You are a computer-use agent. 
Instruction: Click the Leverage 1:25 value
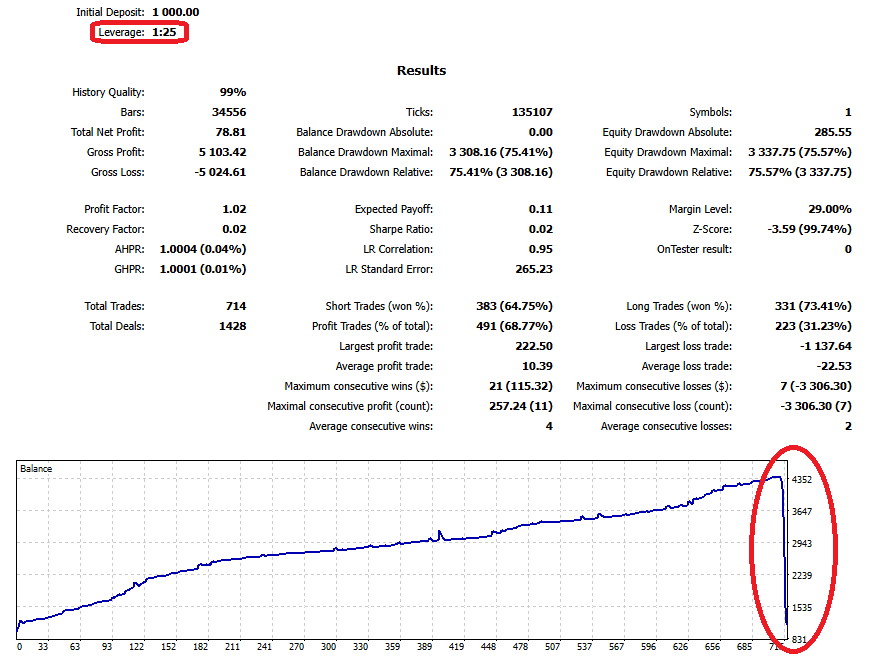pyautogui.click(x=165, y=32)
